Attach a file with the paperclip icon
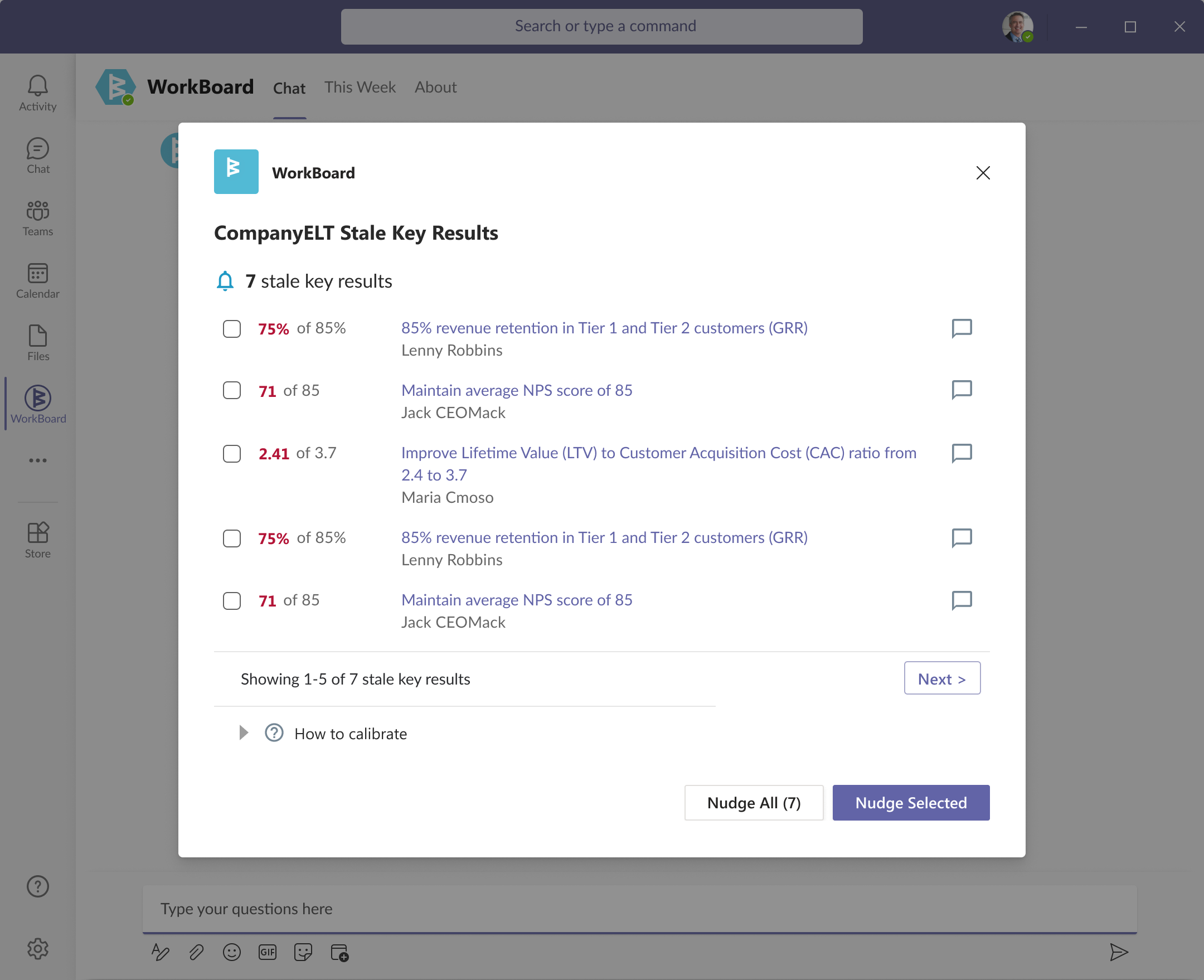This screenshot has width=1204, height=980. [196, 953]
